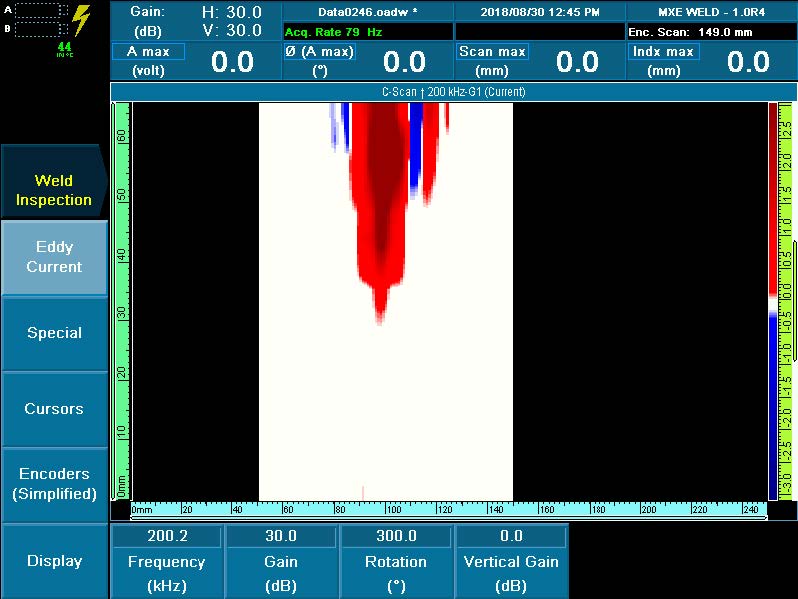Open the Special submenu
This screenshot has height=599, width=798.
pyautogui.click(x=54, y=333)
